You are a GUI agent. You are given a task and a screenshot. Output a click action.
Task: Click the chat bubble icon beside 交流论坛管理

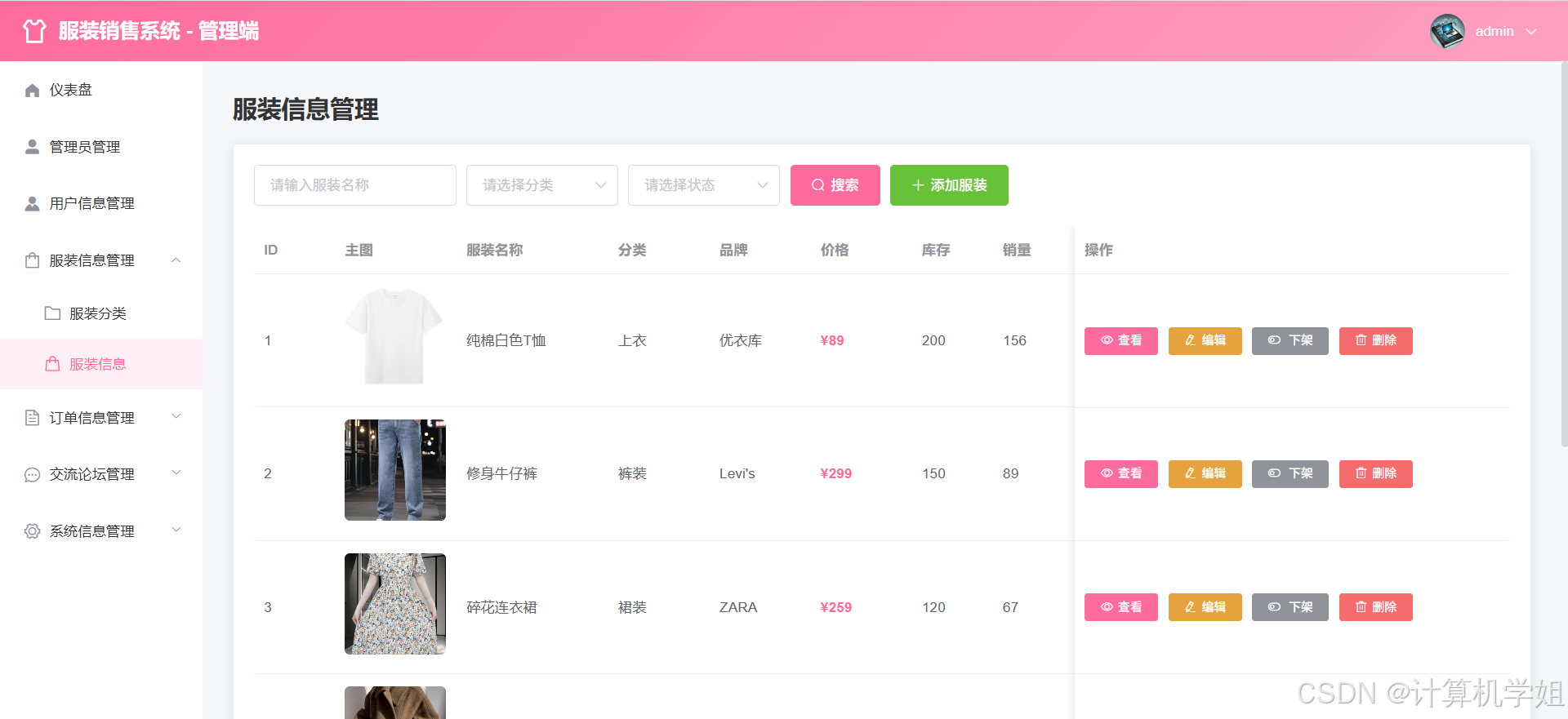32,474
